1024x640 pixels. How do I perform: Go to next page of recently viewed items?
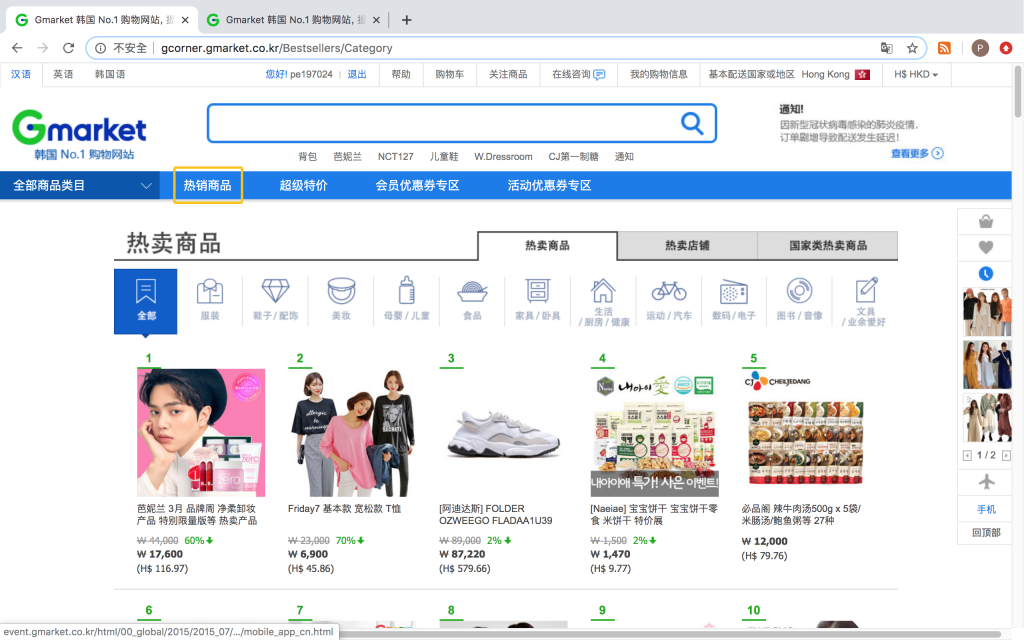click(1006, 455)
